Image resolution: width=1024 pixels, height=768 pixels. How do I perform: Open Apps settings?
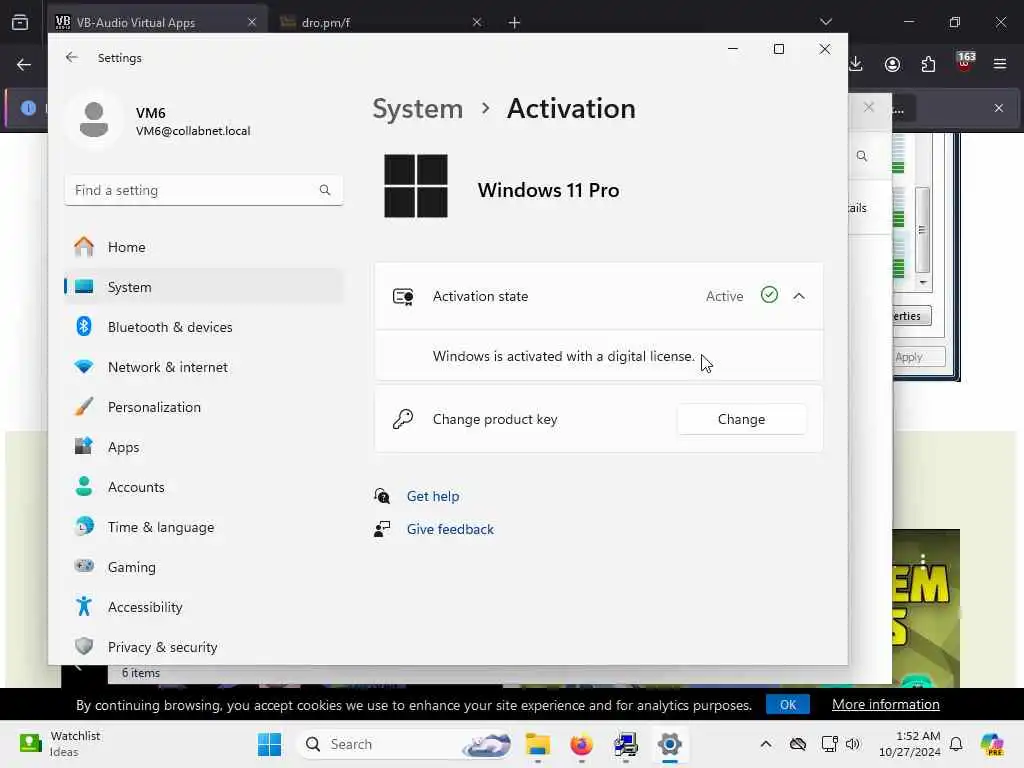click(204, 447)
